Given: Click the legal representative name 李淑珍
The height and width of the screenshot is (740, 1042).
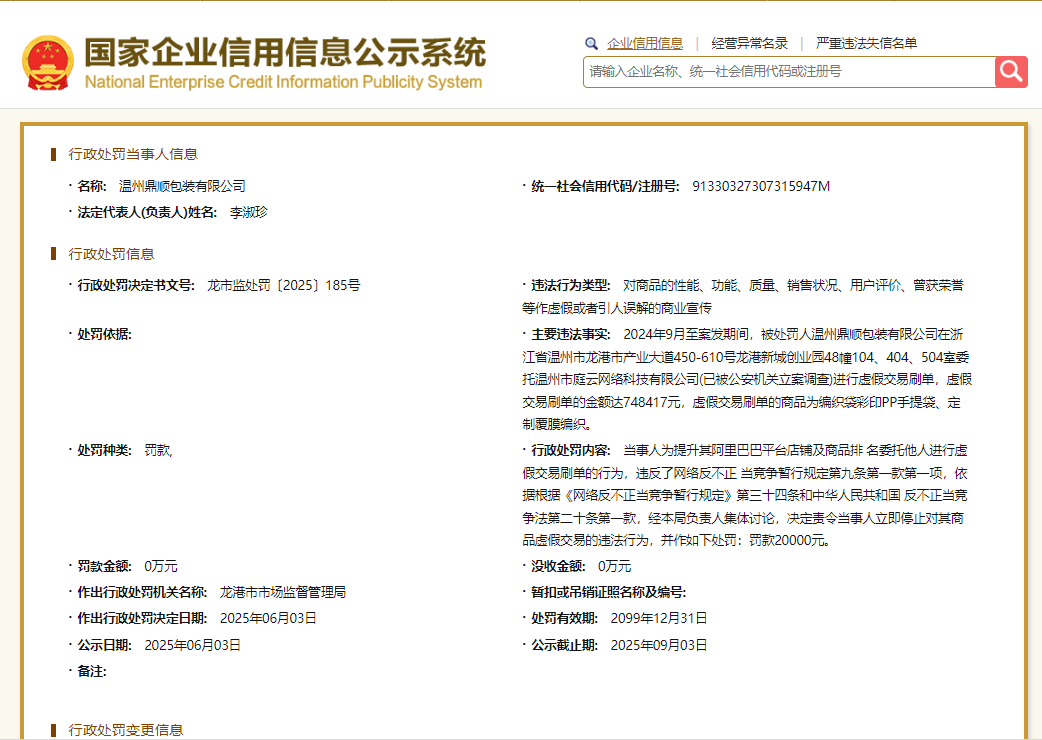Looking at the screenshot, I should (249, 213).
